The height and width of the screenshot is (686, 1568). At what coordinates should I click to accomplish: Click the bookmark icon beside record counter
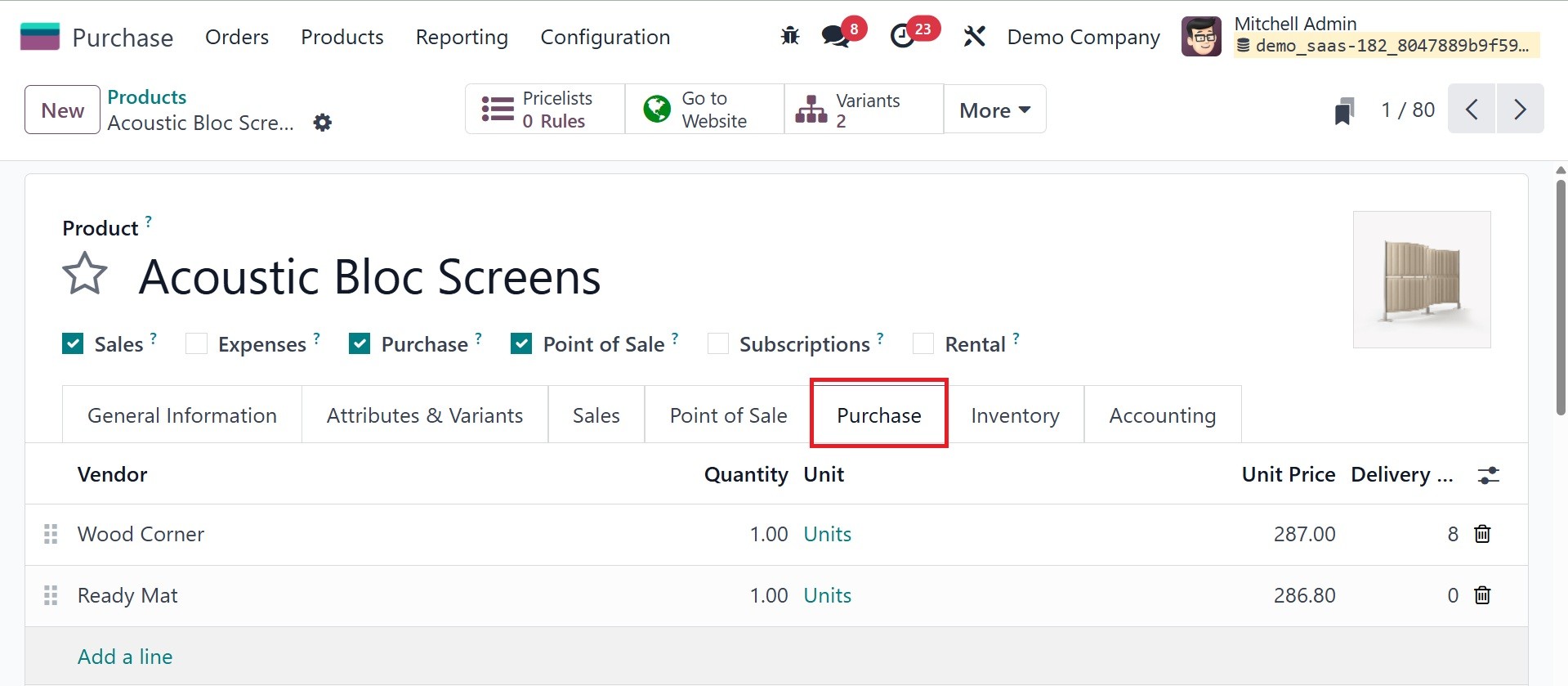1344,110
